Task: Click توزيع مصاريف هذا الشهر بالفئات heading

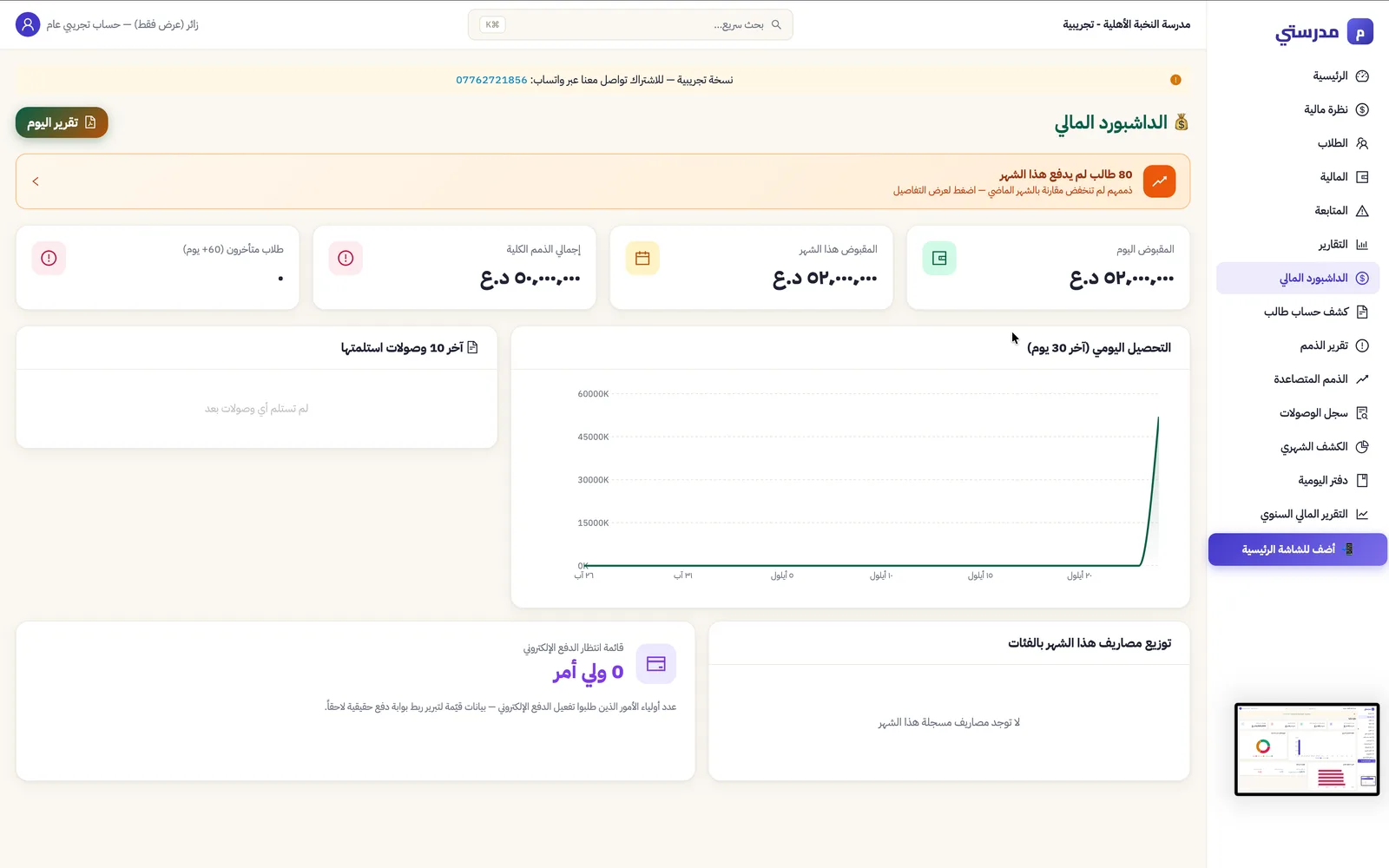Action: point(1089,643)
